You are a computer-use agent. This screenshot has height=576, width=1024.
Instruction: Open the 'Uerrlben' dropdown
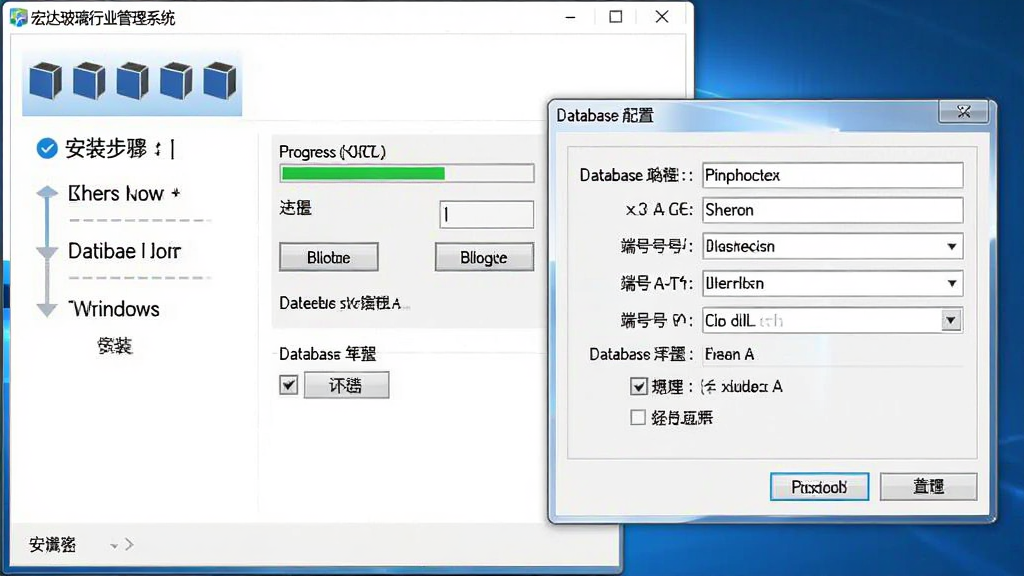click(833, 283)
